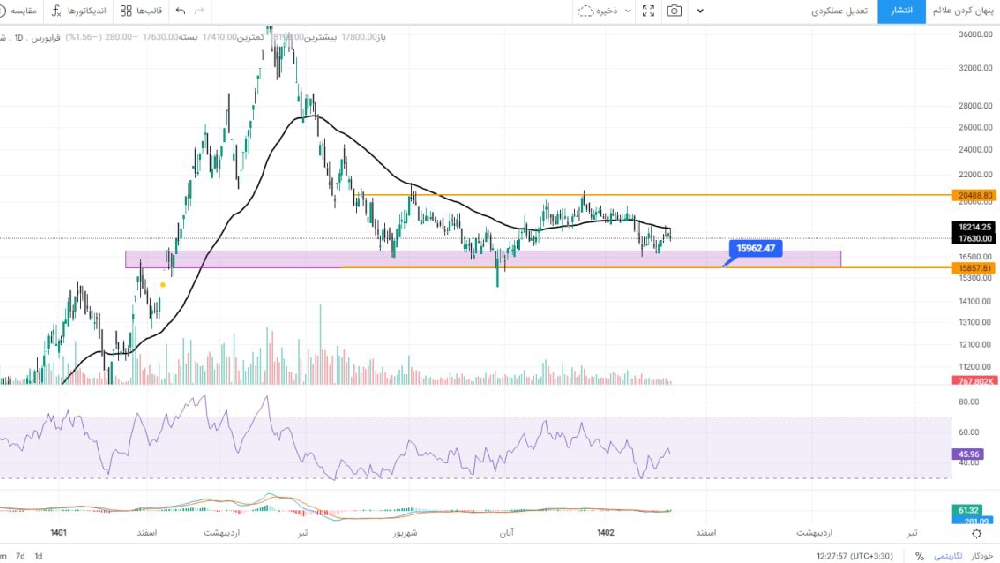Open time zone 12:27:57 (UTC+3:30) settings
Image resolution: width=1000 pixels, height=563 pixels.
855,556
